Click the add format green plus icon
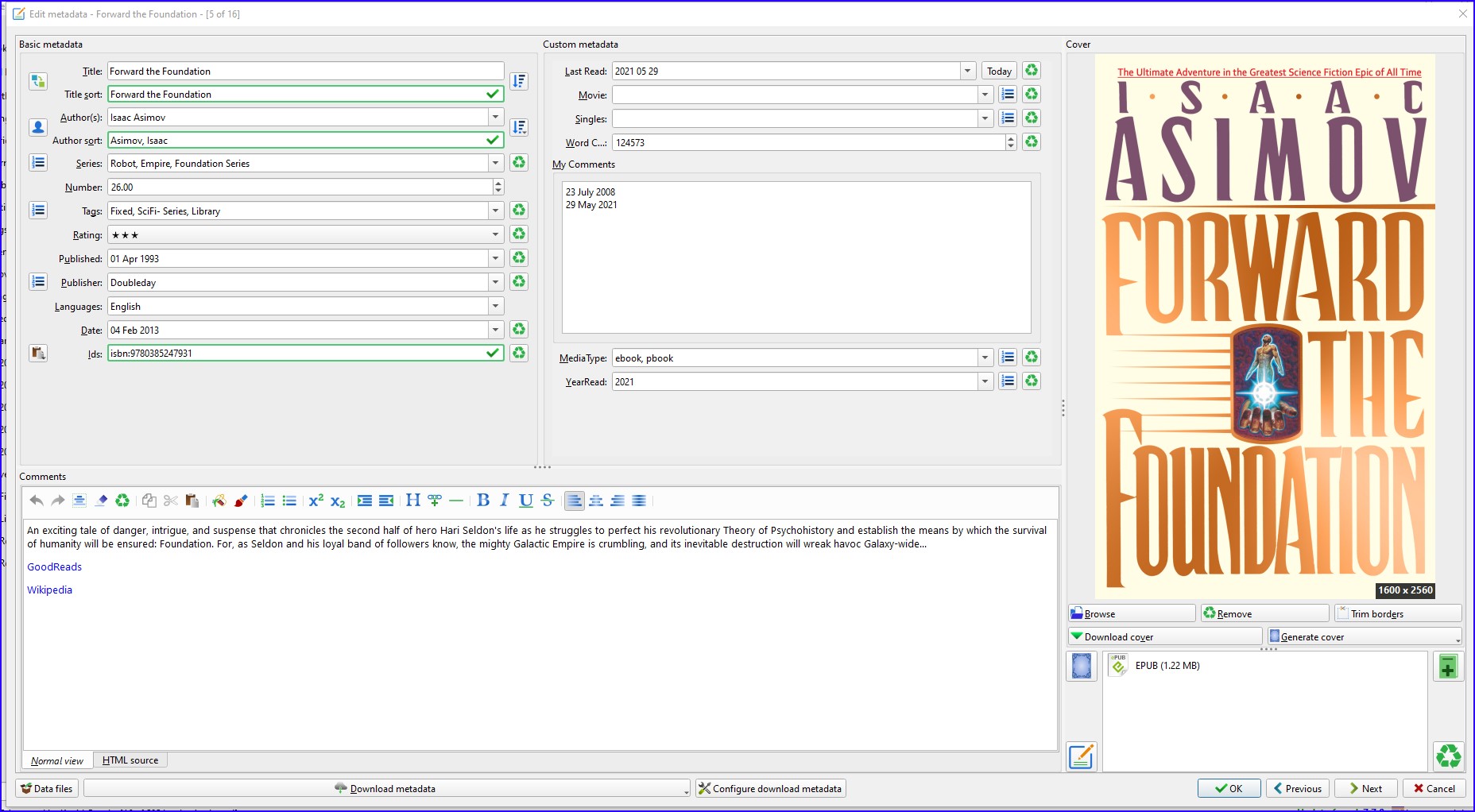The height and width of the screenshot is (812, 1475). (1448, 667)
